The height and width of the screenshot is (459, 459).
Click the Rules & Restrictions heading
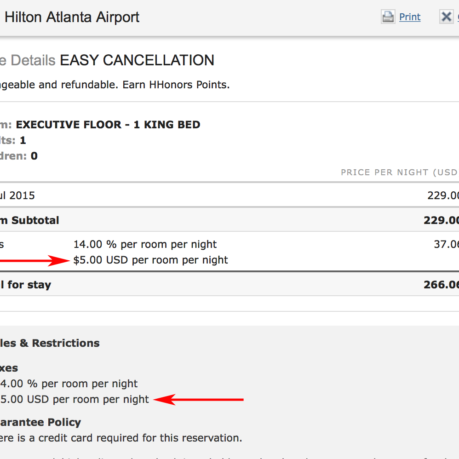tap(50, 343)
